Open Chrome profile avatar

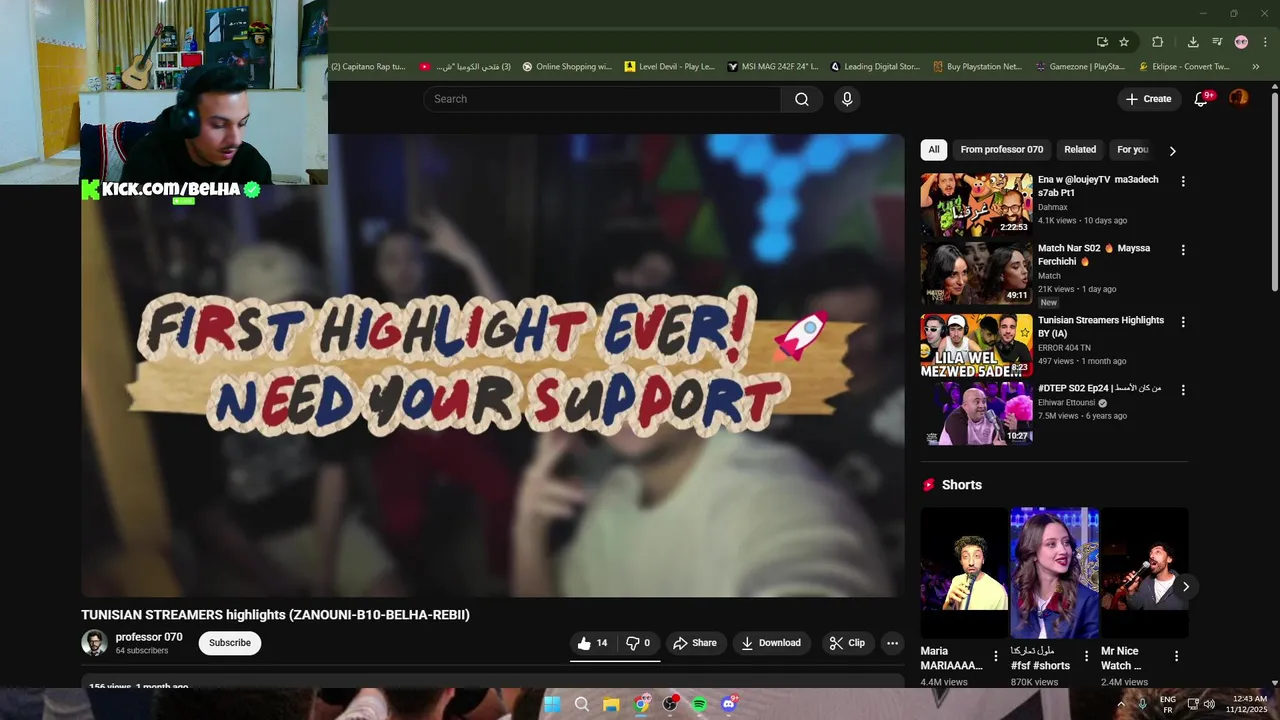(1241, 42)
